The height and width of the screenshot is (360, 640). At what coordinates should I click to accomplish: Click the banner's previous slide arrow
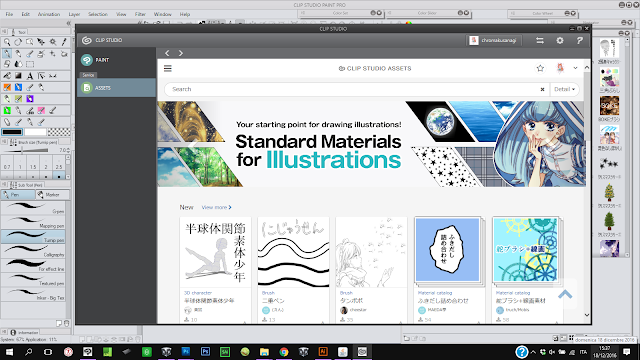pos(193,144)
